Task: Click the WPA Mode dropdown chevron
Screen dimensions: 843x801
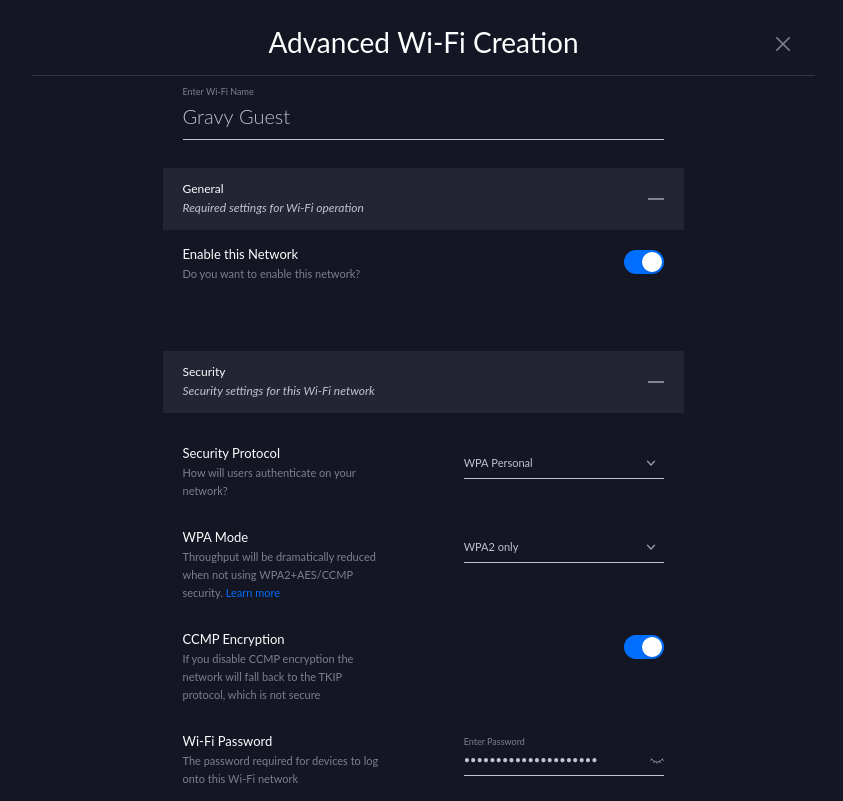Action: [x=651, y=547]
